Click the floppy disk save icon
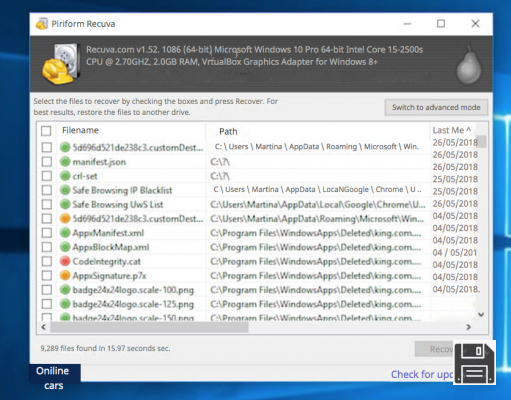This screenshot has width=511, height=400. coord(475,363)
